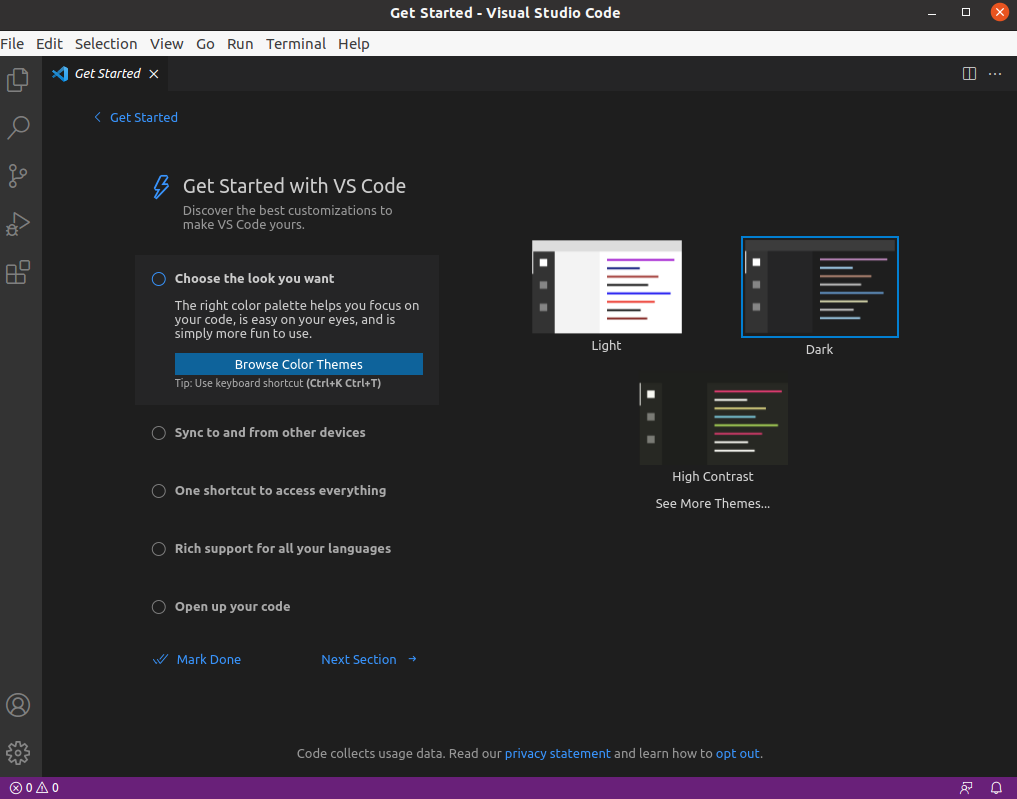Click See More Themes link
The image size is (1017, 799).
pos(712,503)
